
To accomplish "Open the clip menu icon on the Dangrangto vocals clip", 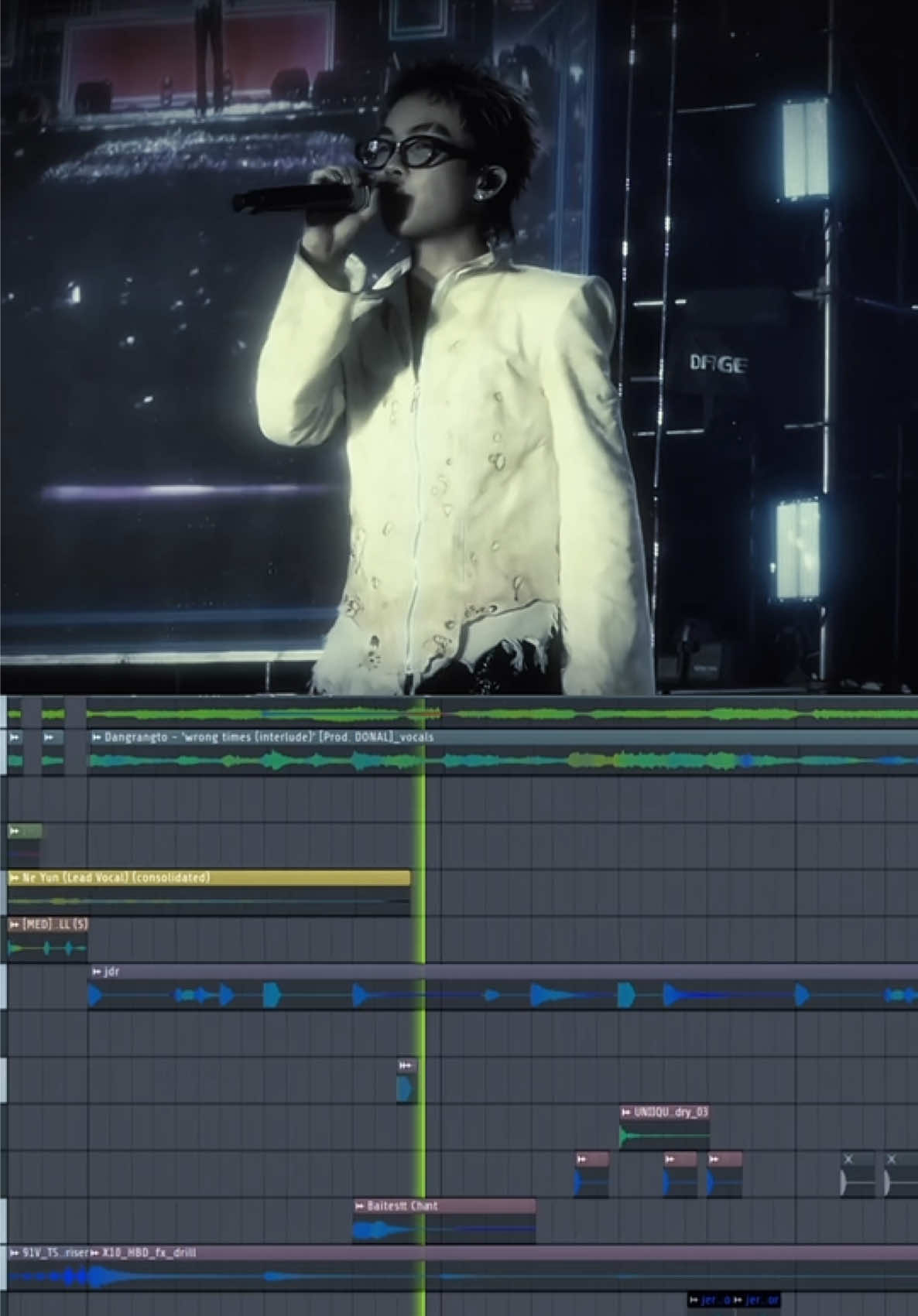I will [x=96, y=738].
